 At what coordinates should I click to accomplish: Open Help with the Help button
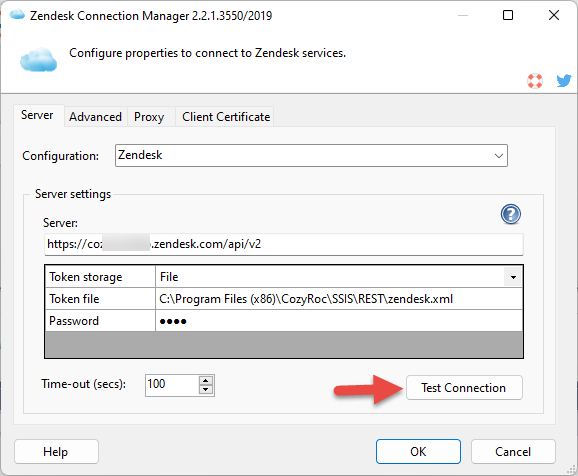(x=56, y=451)
